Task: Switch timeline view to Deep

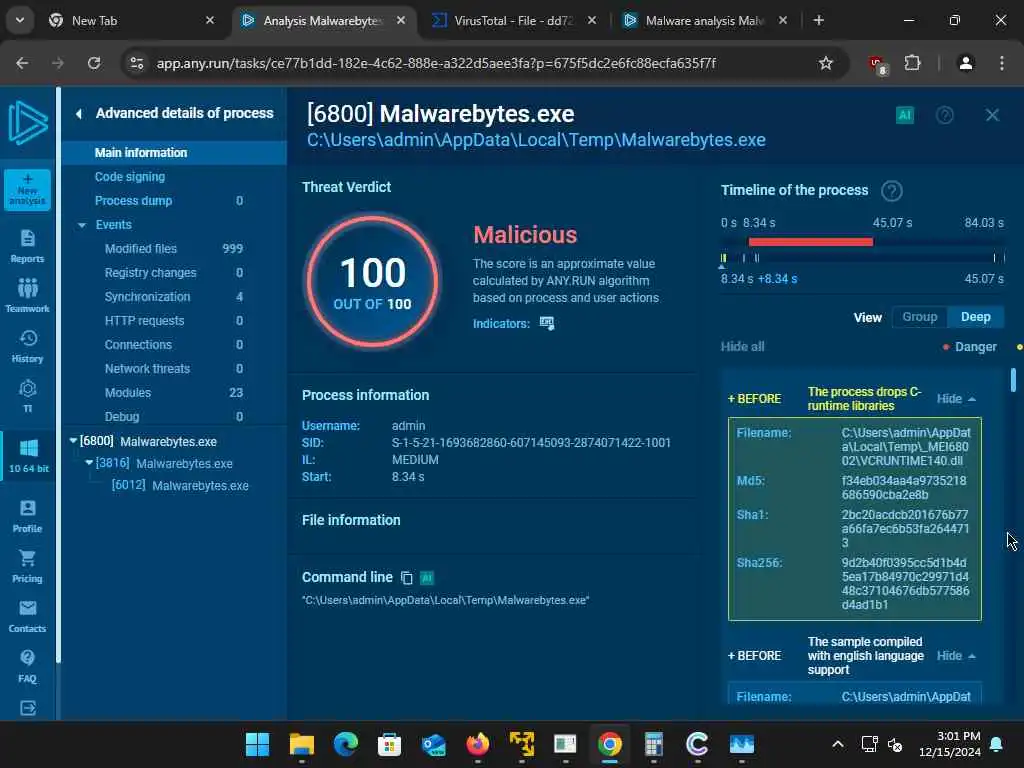Action: point(976,317)
